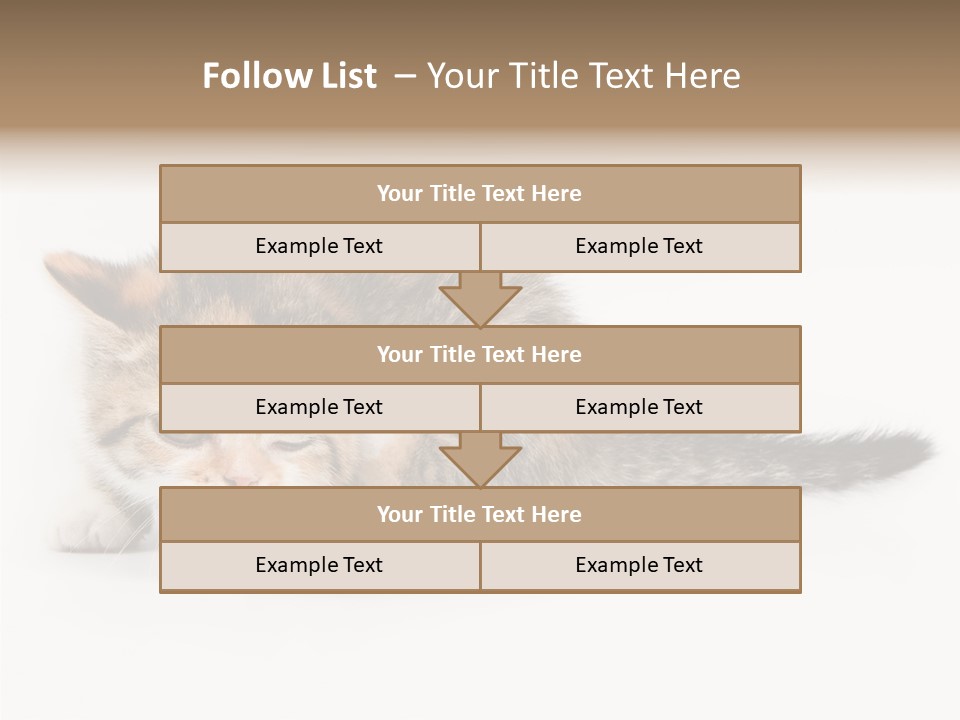
Task: Click the kitten's ear in background image
Action: (x=75, y=275)
